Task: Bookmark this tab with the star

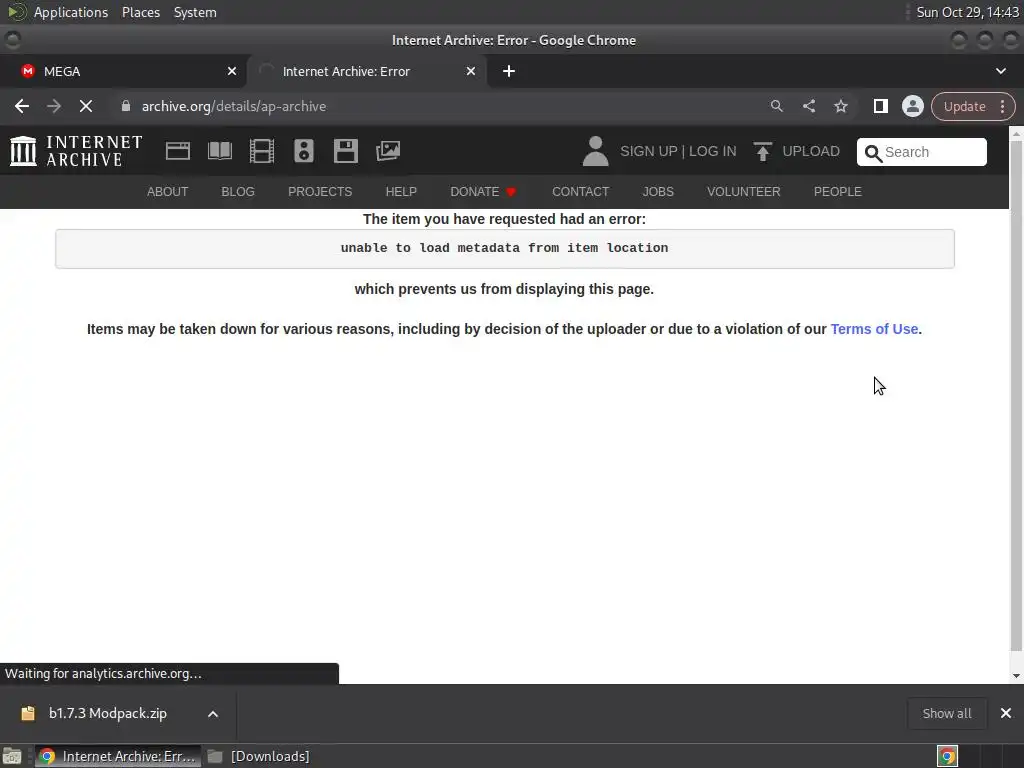Action: [x=840, y=106]
